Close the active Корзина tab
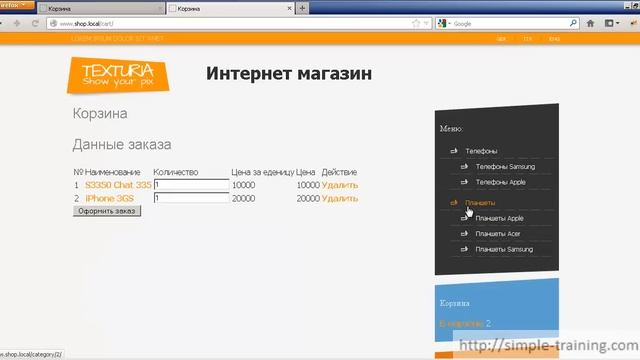Screen dimensions: 640x360 coord(289,8)
